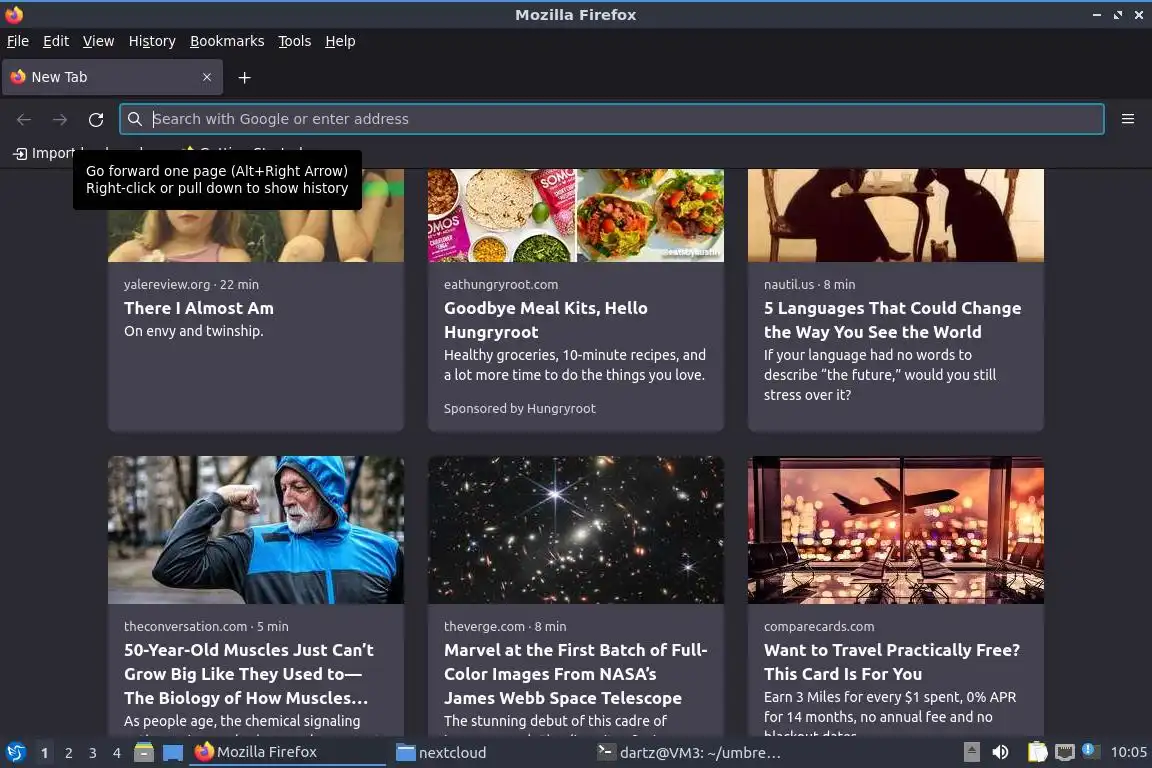Screen dimensions: 1152x768
Task: Switch to workspace 1 in taskbar
Action: point(44,753)
